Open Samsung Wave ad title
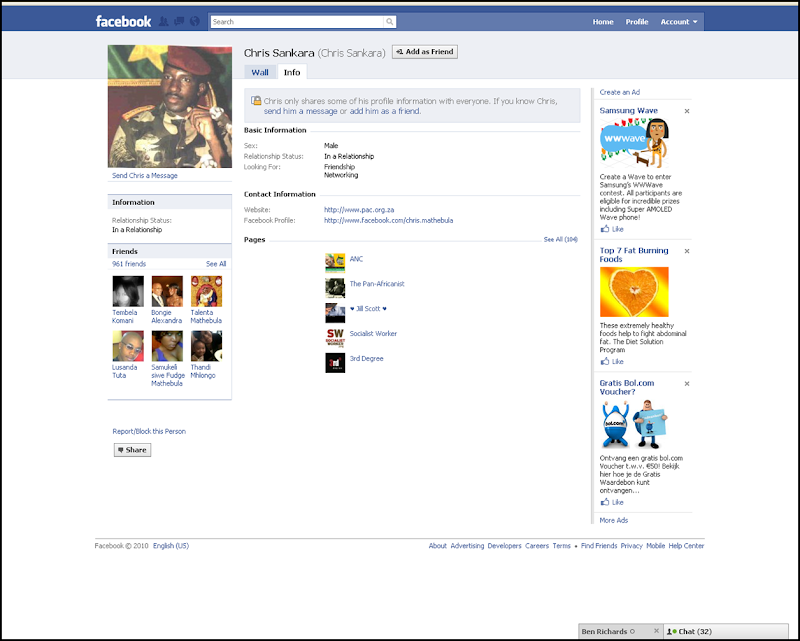The width and height of the screenshot is (800, 641). [629, 110]
